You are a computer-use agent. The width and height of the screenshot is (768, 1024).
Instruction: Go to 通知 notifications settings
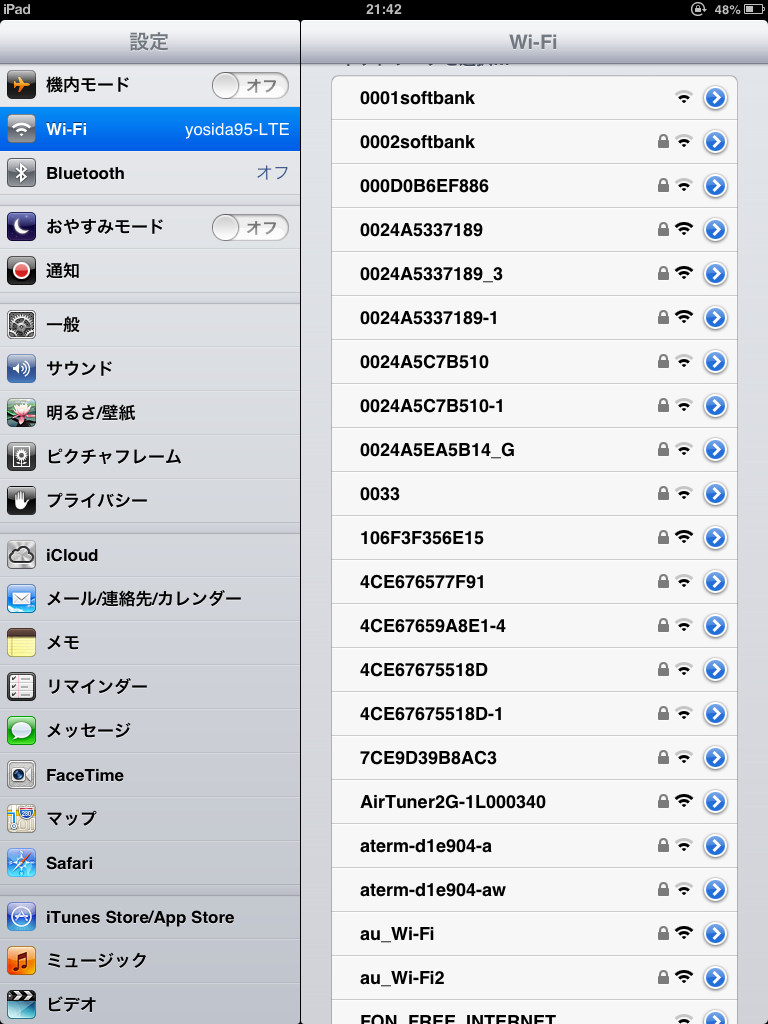pos(150,271)
